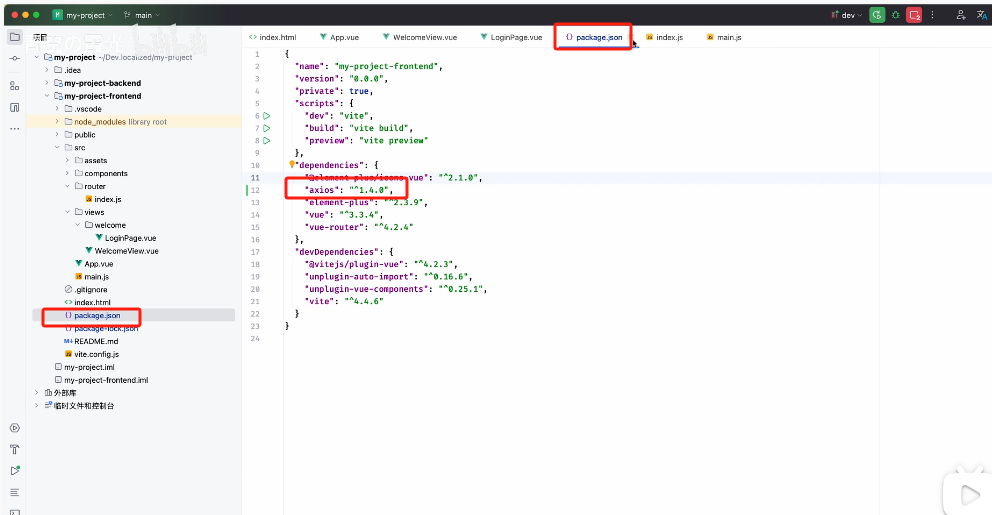Open the main git branch dropdown
This screenshot has width=992, height=515.
coord(142,15)
